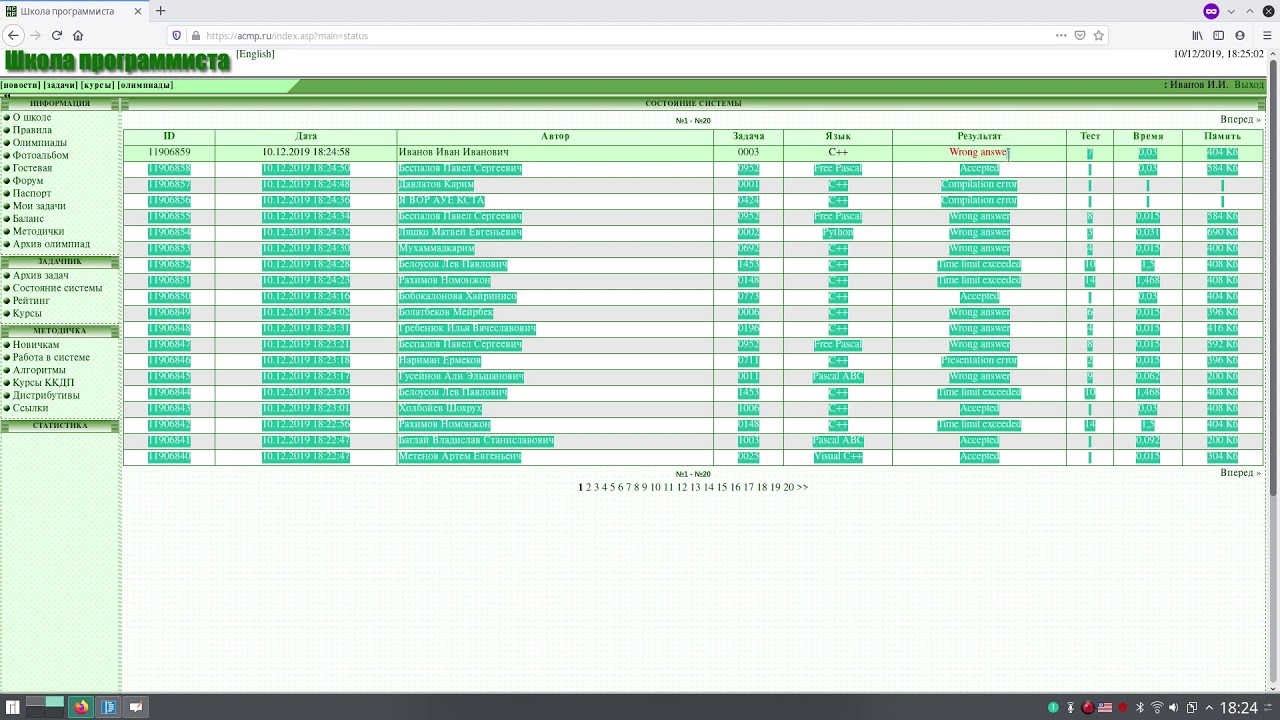Open page actions three-dot menu
Screen dimensions: 1280x720
point(1061,35)
